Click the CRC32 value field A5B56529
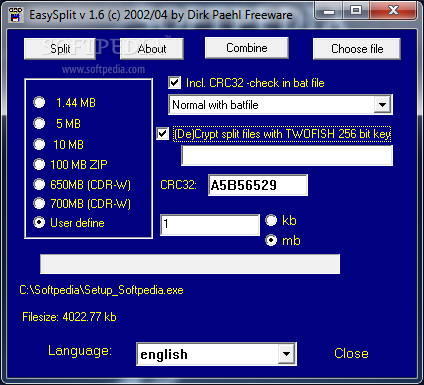 point(258,185)
